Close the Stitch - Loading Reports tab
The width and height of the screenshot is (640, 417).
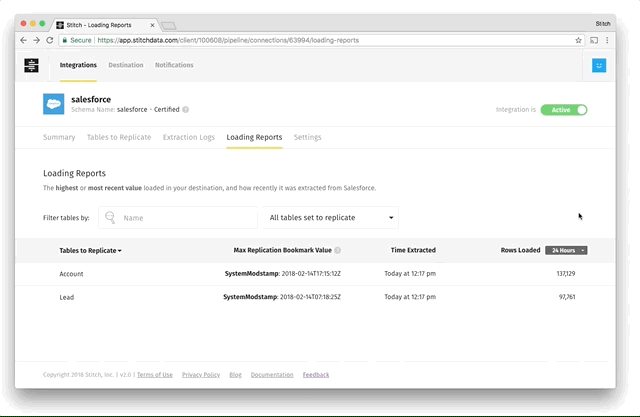(x=152, y=25)
